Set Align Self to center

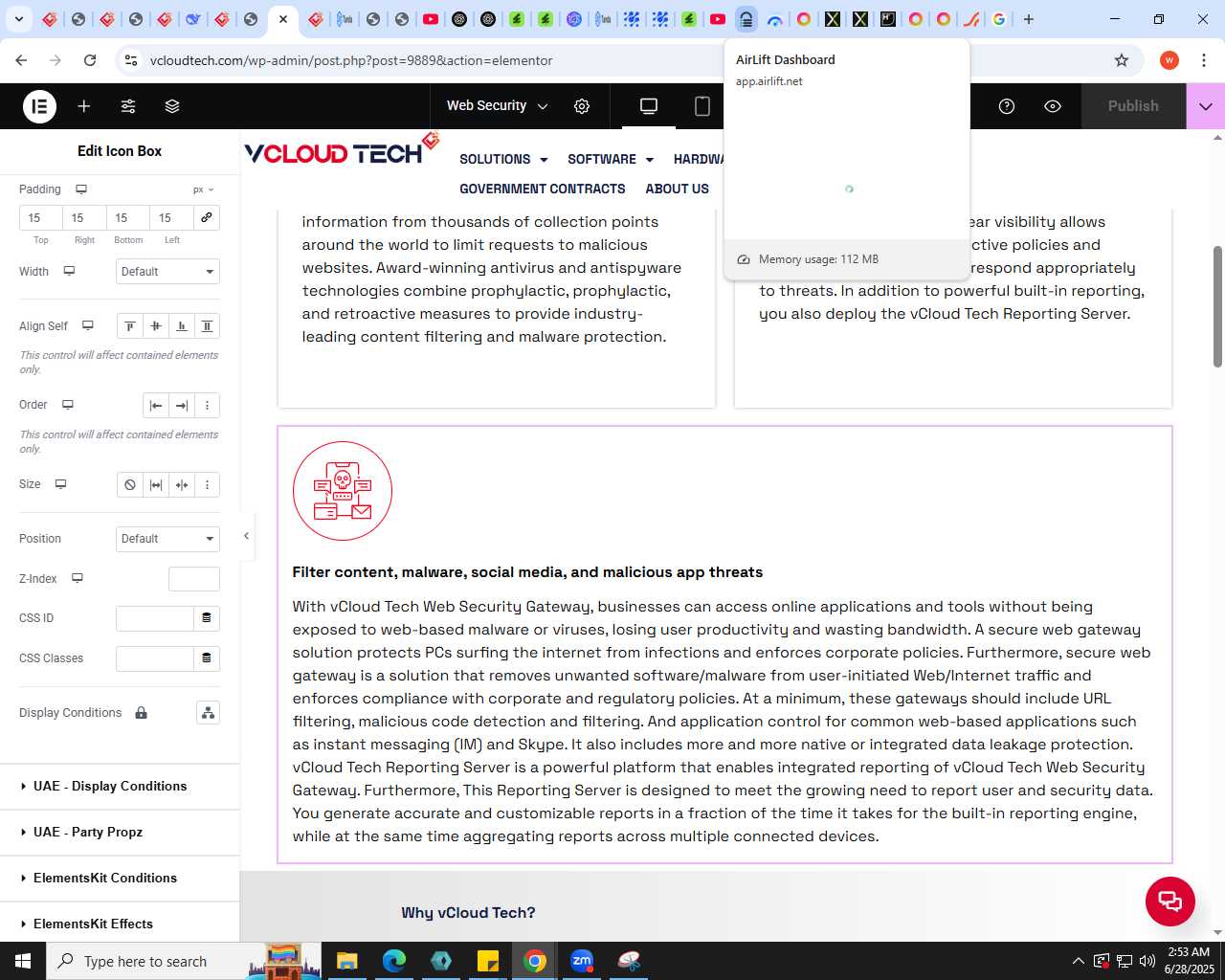pos(156,326)
